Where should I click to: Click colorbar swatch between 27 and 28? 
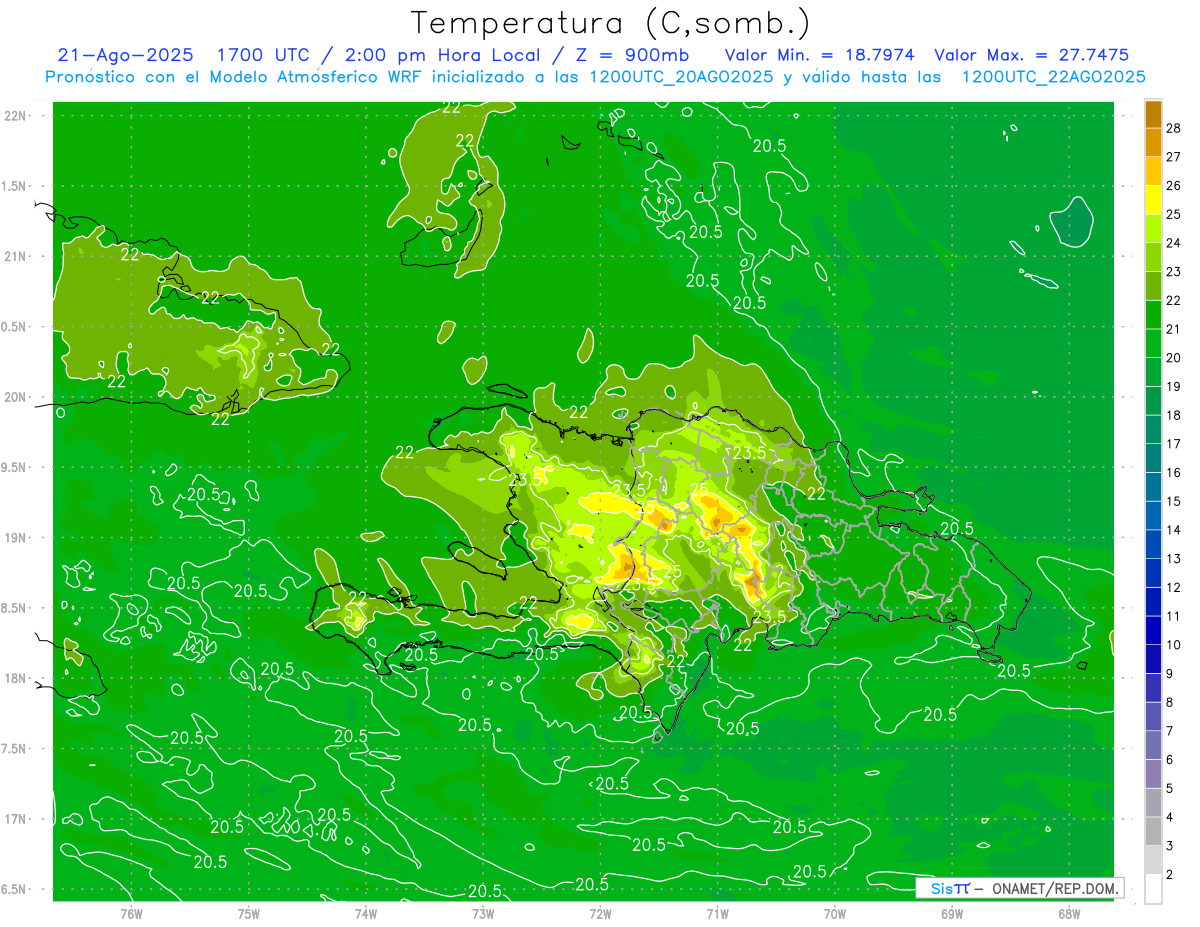coord(1153,143)
